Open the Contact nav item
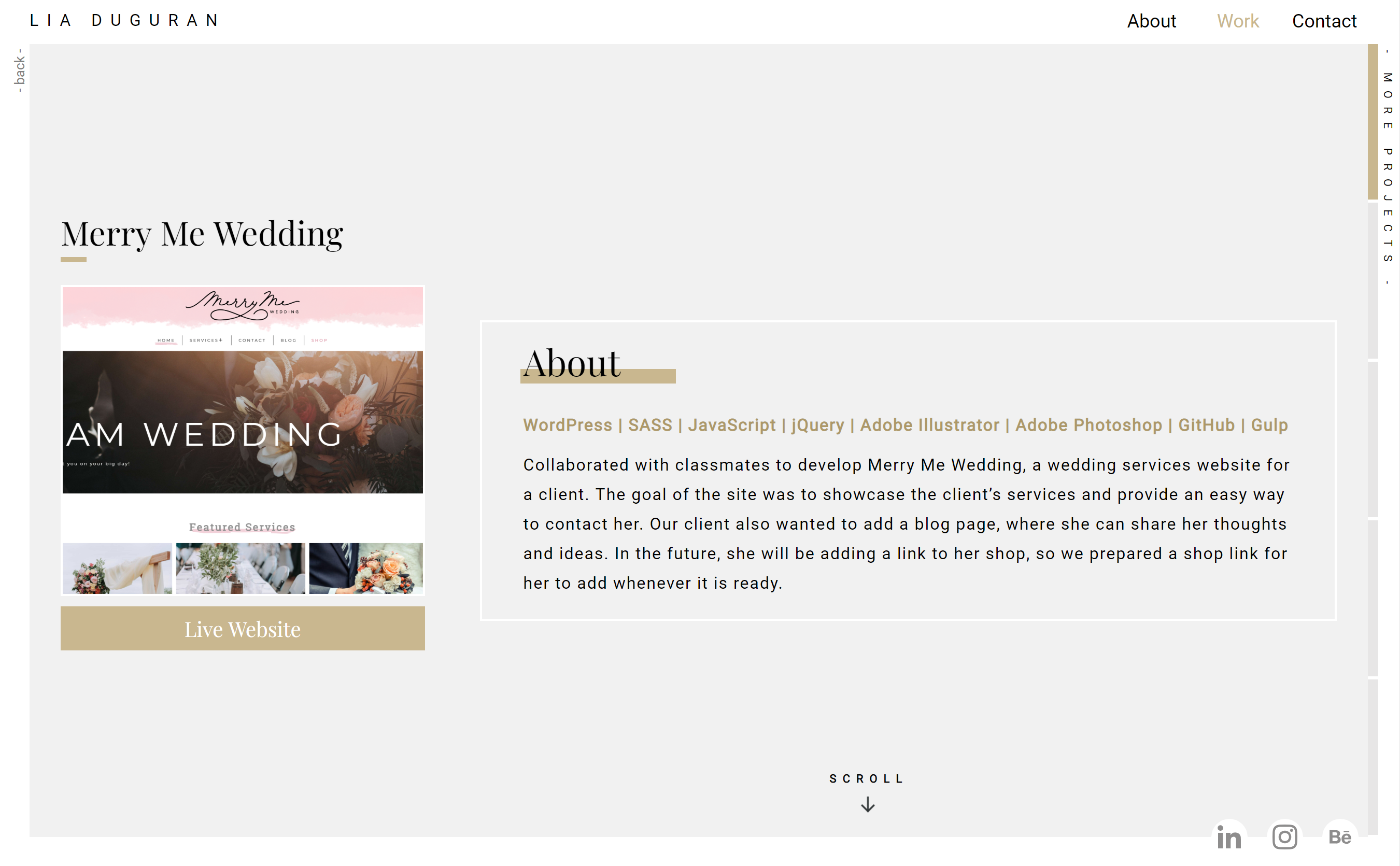 (x=1324, y=21)
